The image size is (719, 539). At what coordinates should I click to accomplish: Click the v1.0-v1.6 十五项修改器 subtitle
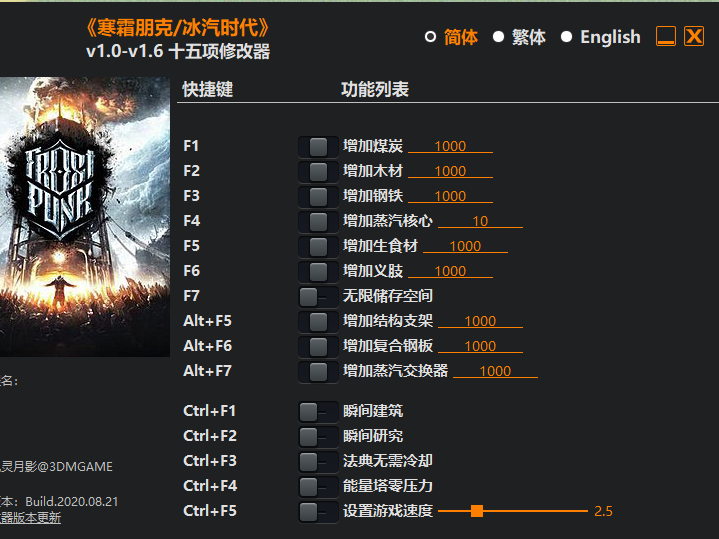(x=178, y=51)
